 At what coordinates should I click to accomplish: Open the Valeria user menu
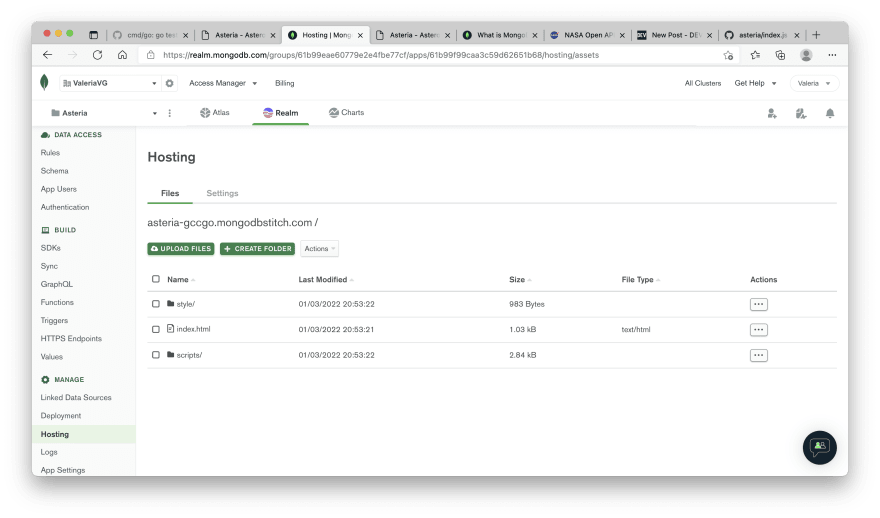pos(814,83)
